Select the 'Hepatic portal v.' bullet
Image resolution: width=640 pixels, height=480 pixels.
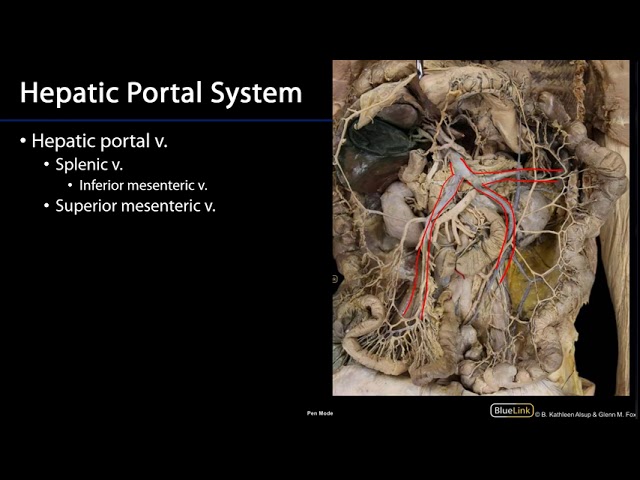pyautogui.click(x=100, y=141)
